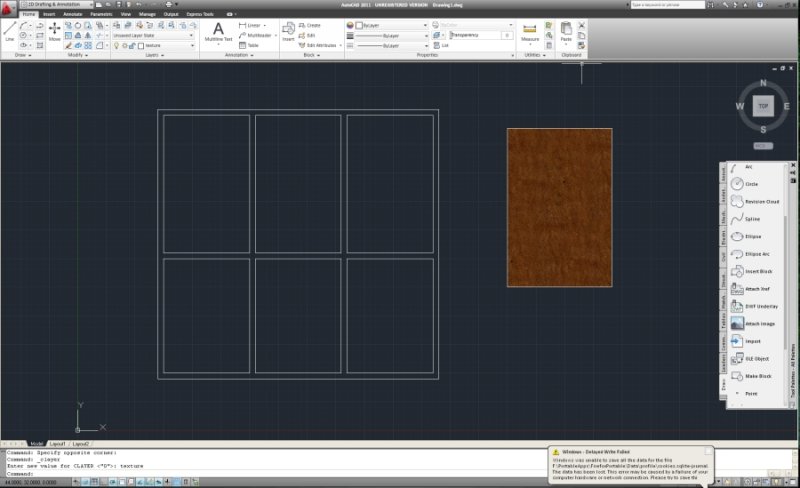Click the TOP face of the ViewCube
The height and width of the screenshot is (488, 800).
[763, 106]
